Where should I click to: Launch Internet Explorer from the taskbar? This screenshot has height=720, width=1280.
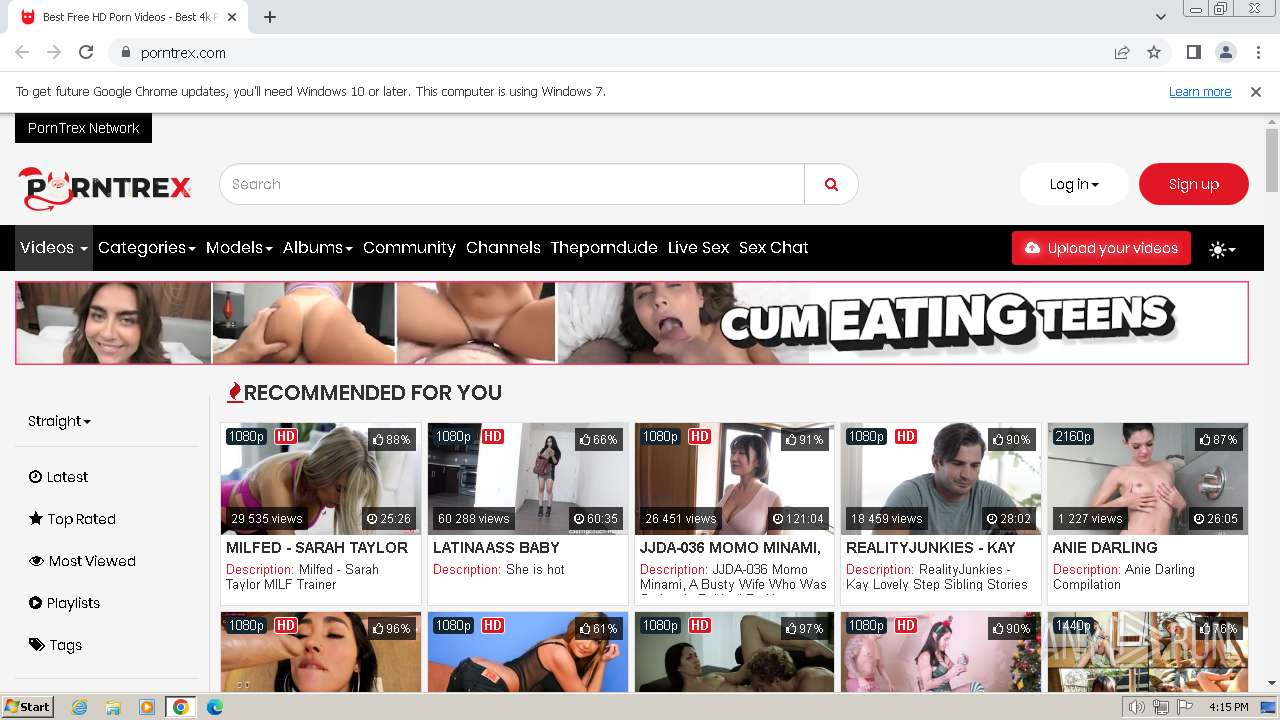pos(79,707)
